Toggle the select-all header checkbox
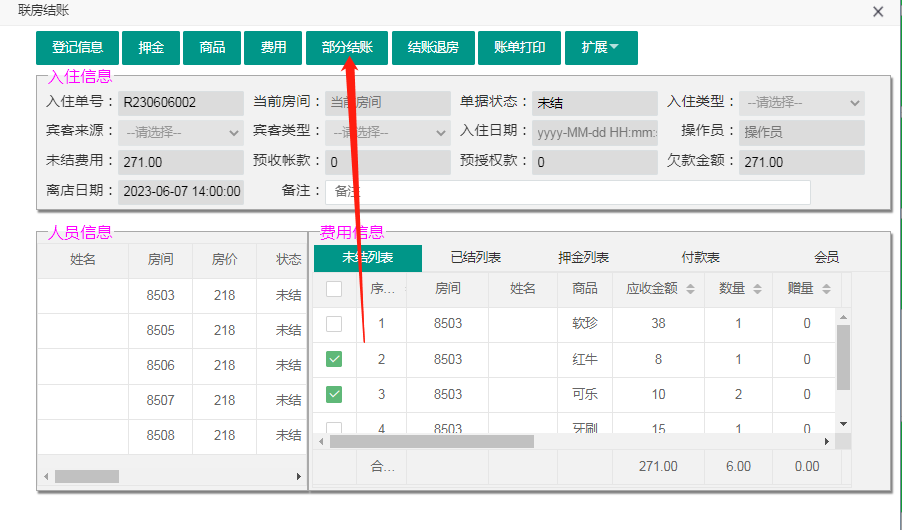 click(x=334, y=289)
